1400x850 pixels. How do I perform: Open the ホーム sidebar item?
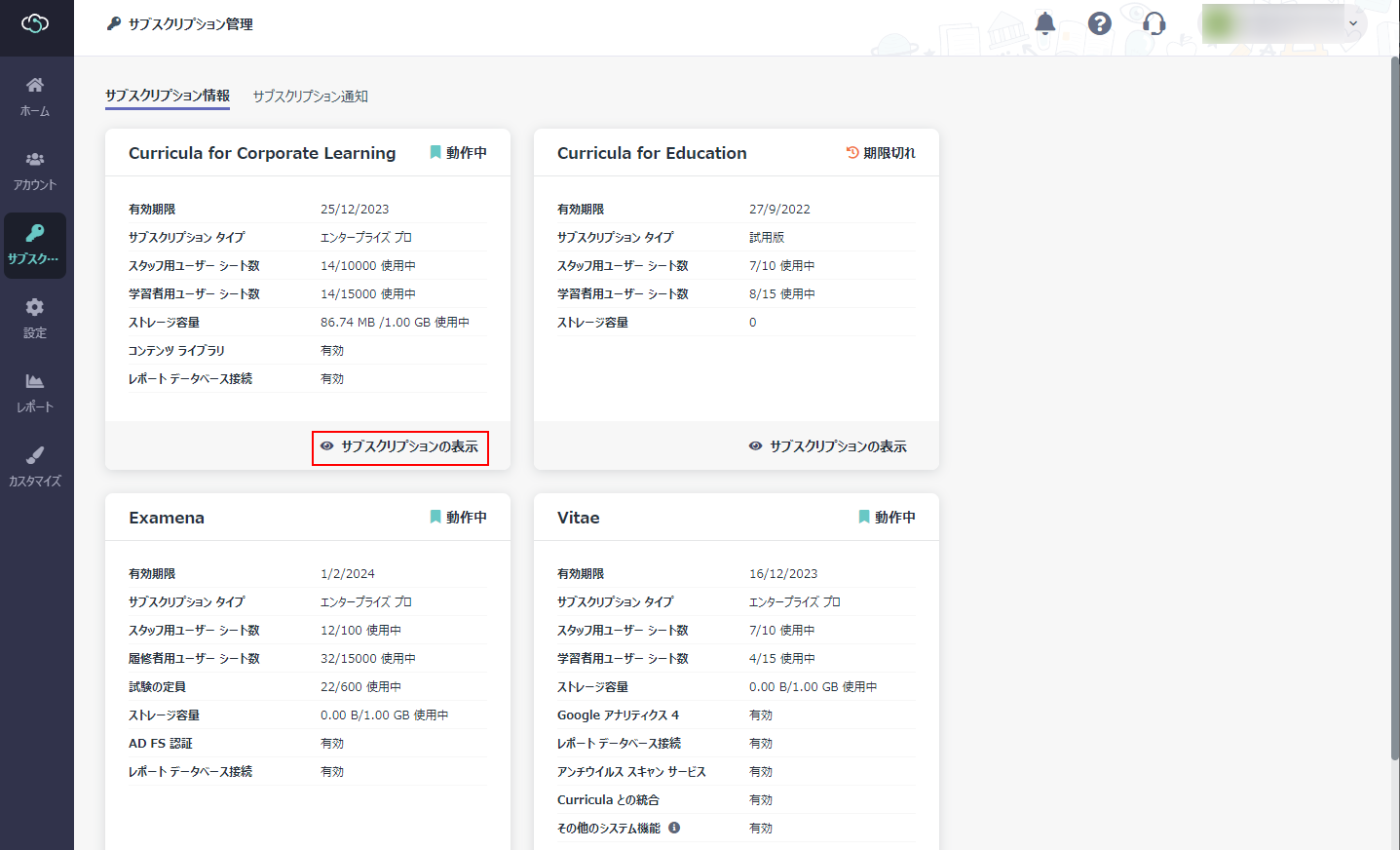(x=35, y=97)
